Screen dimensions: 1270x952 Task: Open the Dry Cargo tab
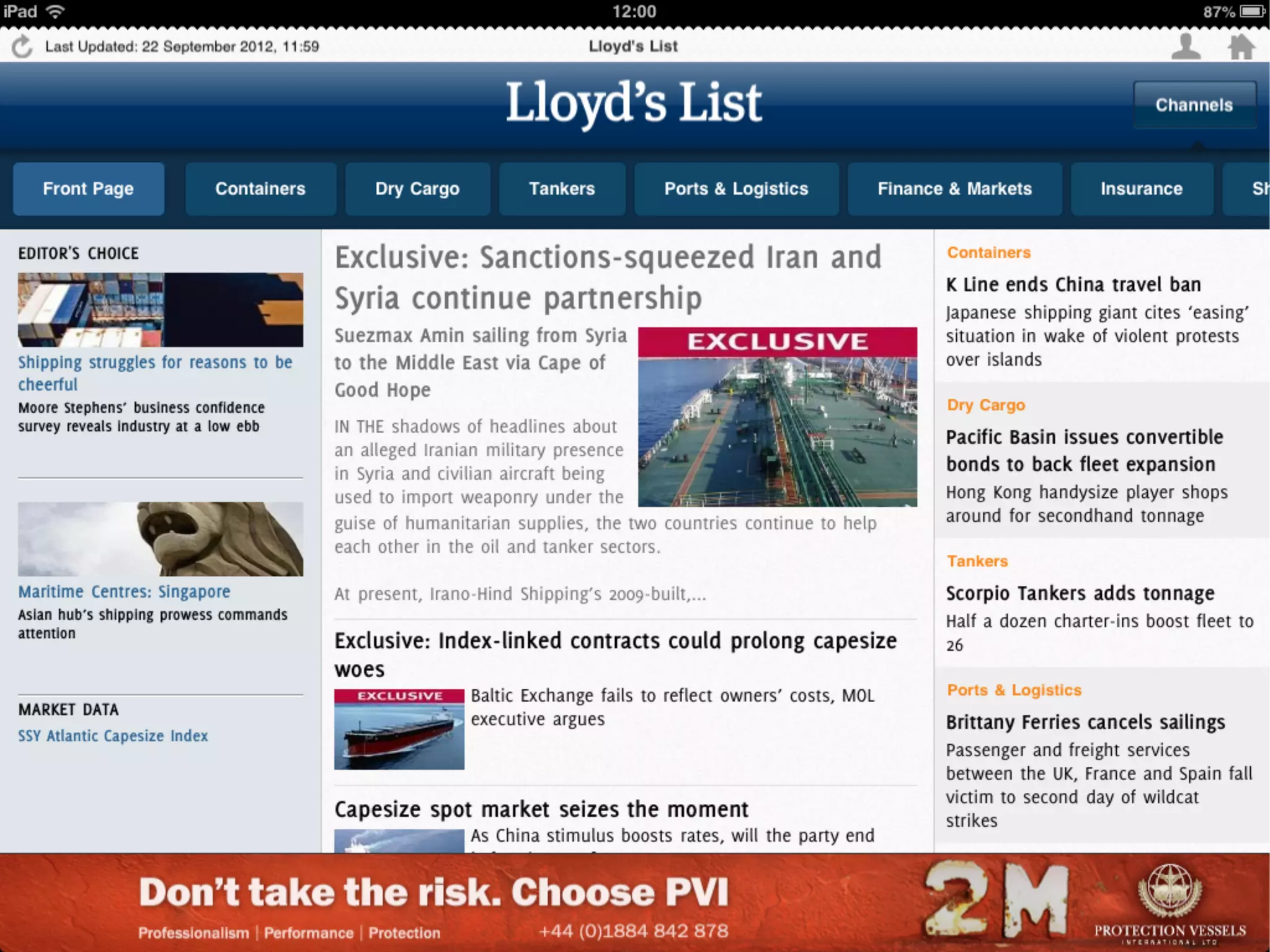tap(417, 188)
